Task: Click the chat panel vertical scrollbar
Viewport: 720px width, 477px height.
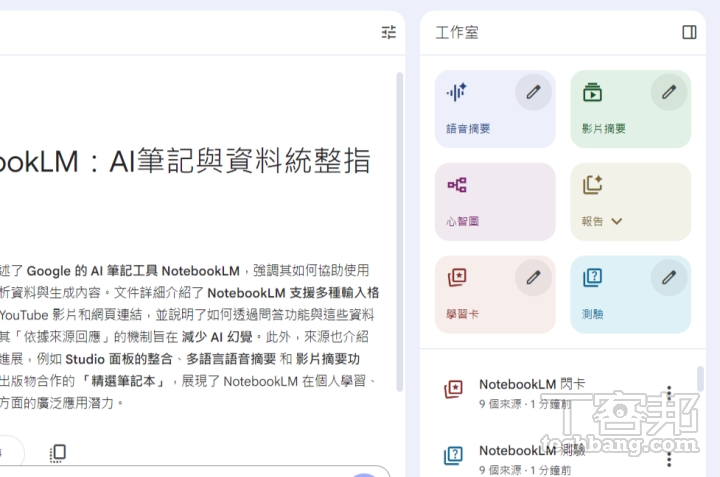Action: (x=399, y=232)
